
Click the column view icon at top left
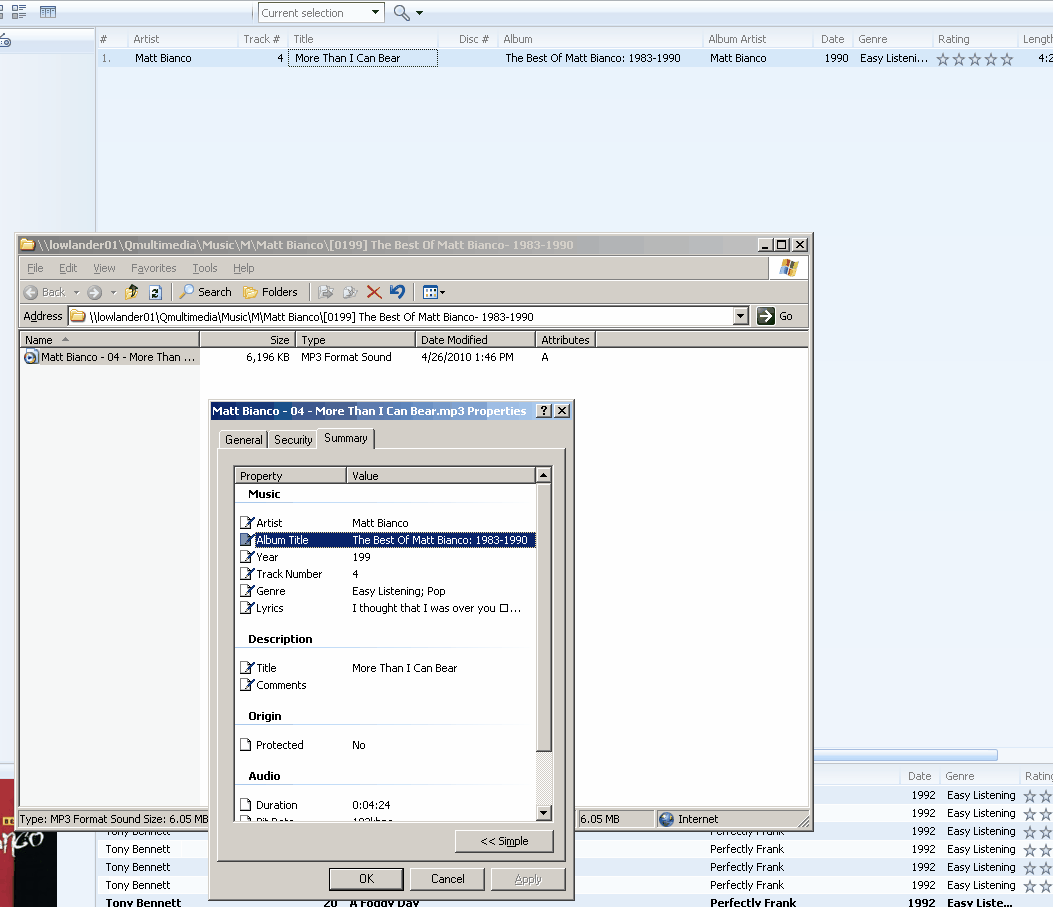click(48, 12)
